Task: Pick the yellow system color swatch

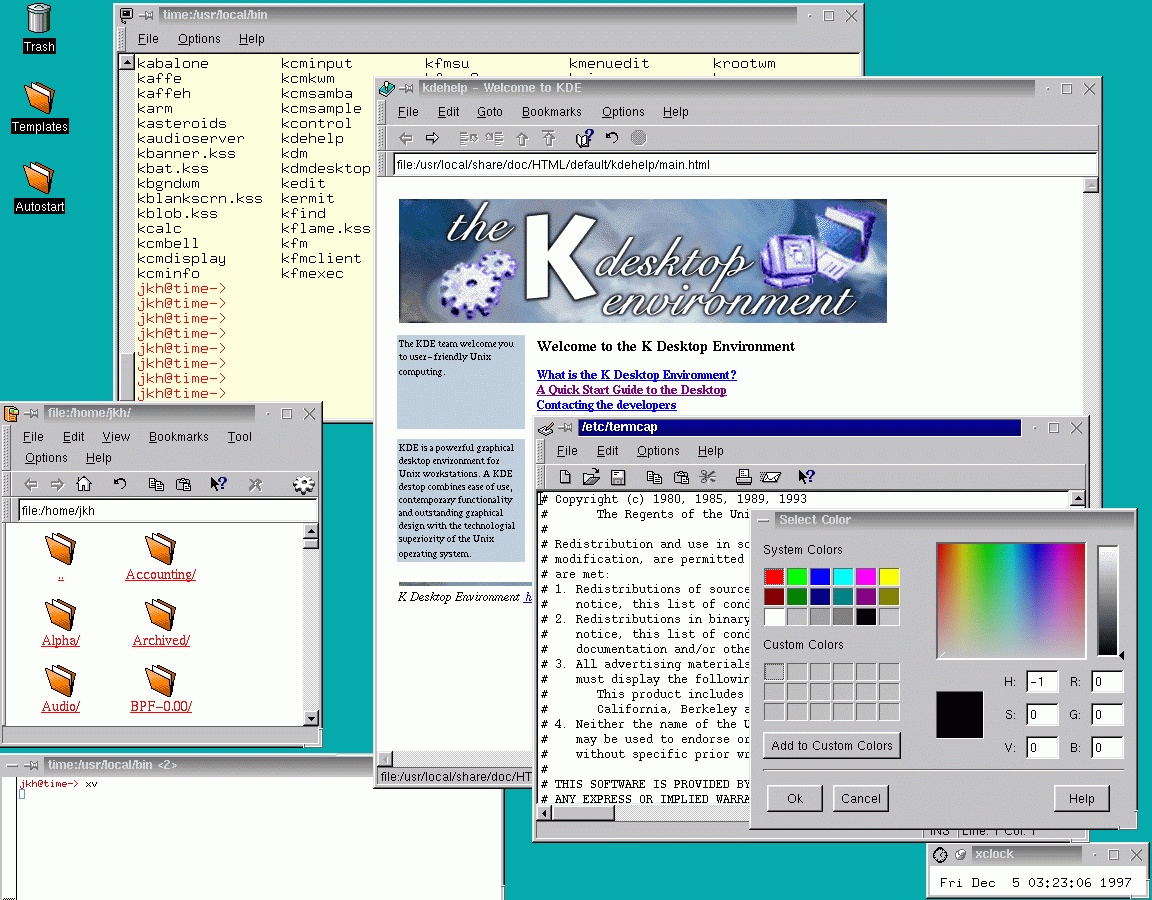Action: point(889,576)
